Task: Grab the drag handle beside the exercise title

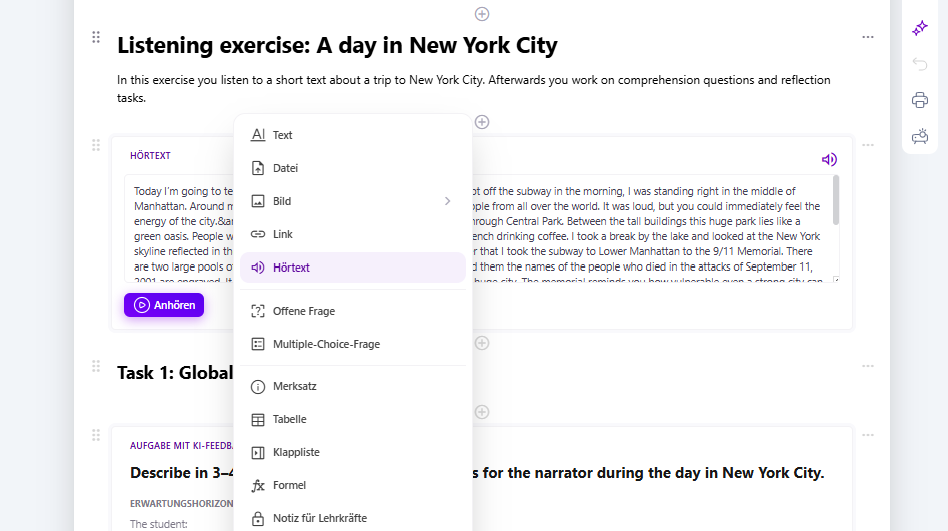Action: (96, 37)
